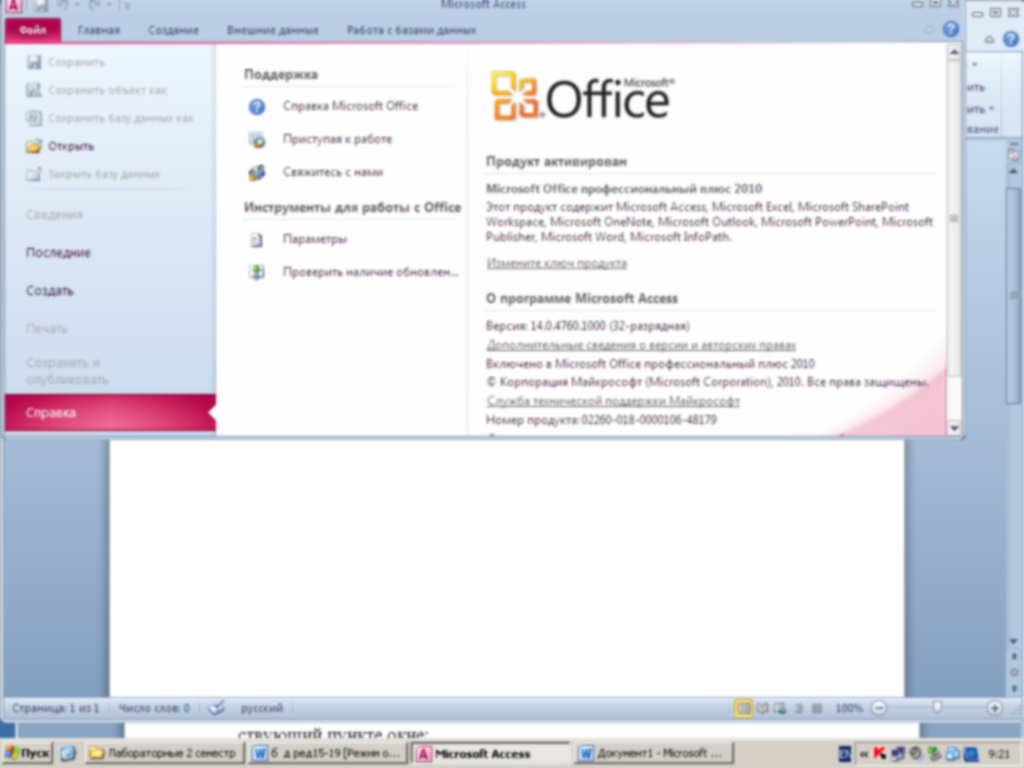Click Сохранить объект как in backstage
1024x768 pixels.
96,90
